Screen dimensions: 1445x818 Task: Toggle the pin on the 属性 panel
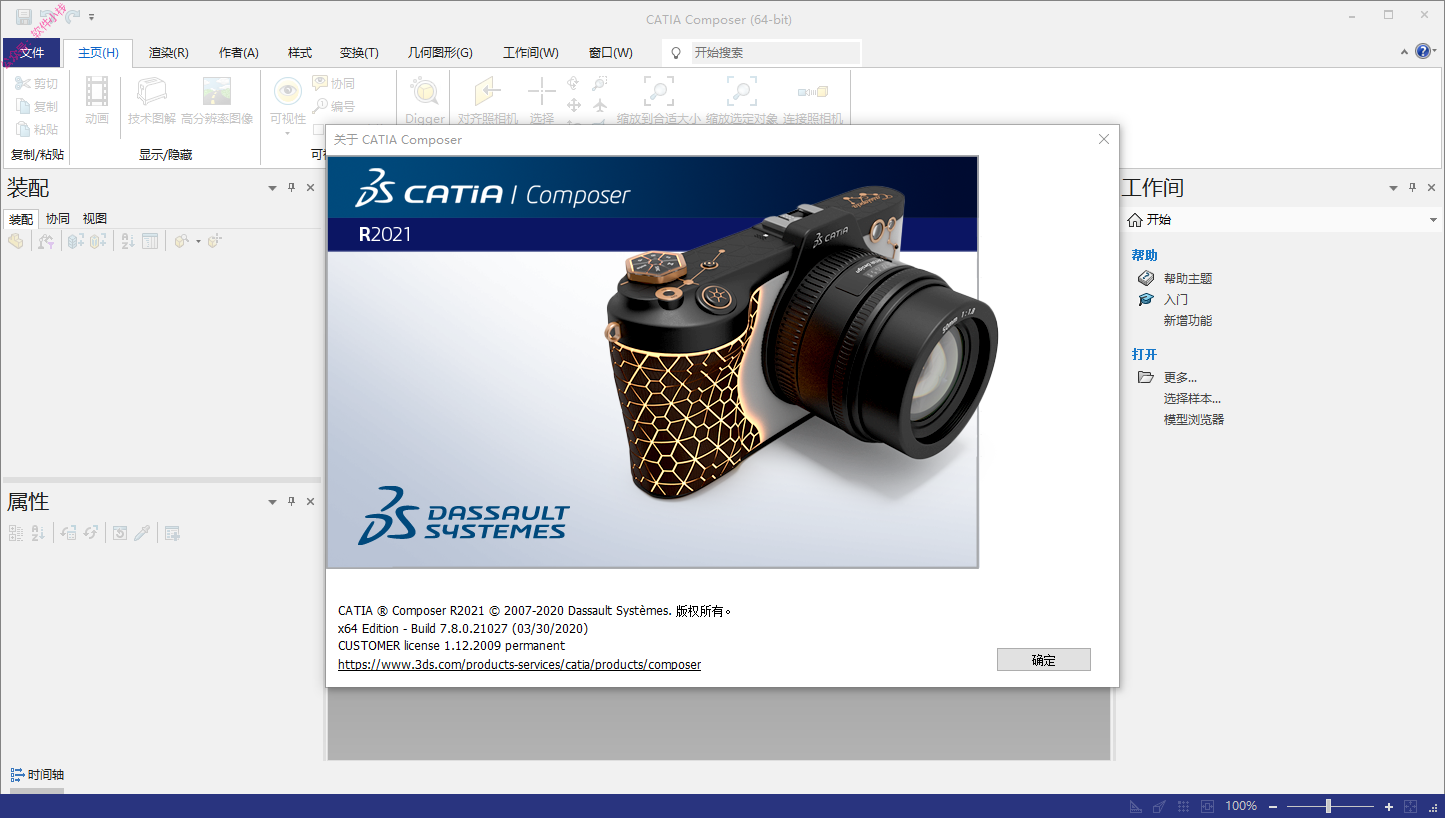coord(292,502)
